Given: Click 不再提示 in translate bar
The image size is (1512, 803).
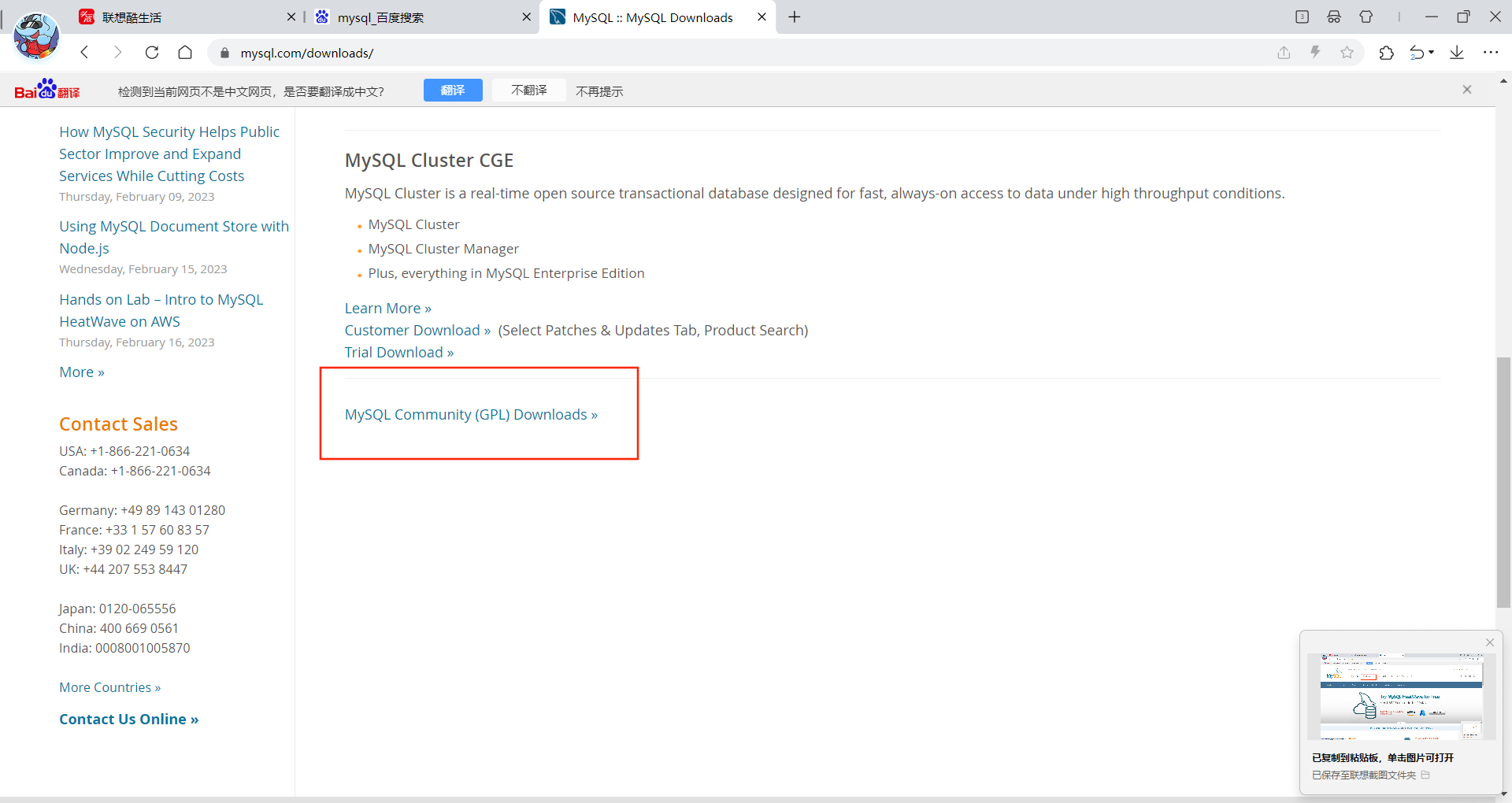Looking at the screenshot, I should click(599, 91).
